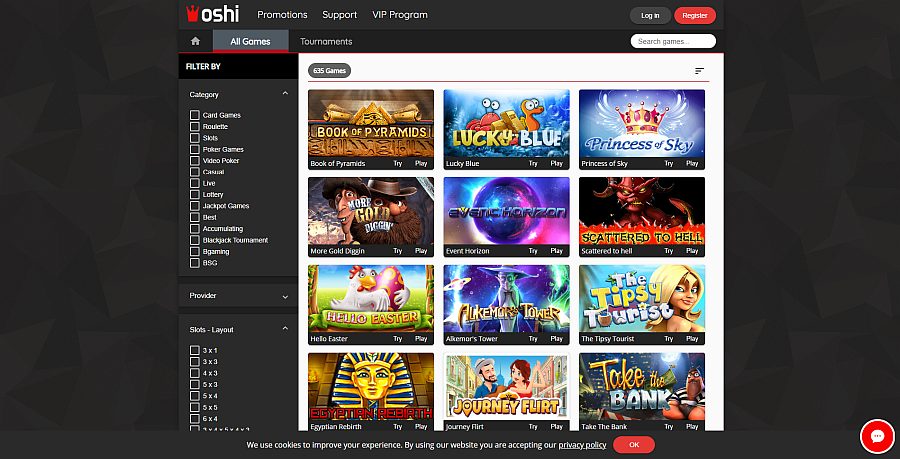Image resolution: width=900 pixels, height=459 pixels.
Task: Accept cookies with the OK button
Action: [634, 445]
